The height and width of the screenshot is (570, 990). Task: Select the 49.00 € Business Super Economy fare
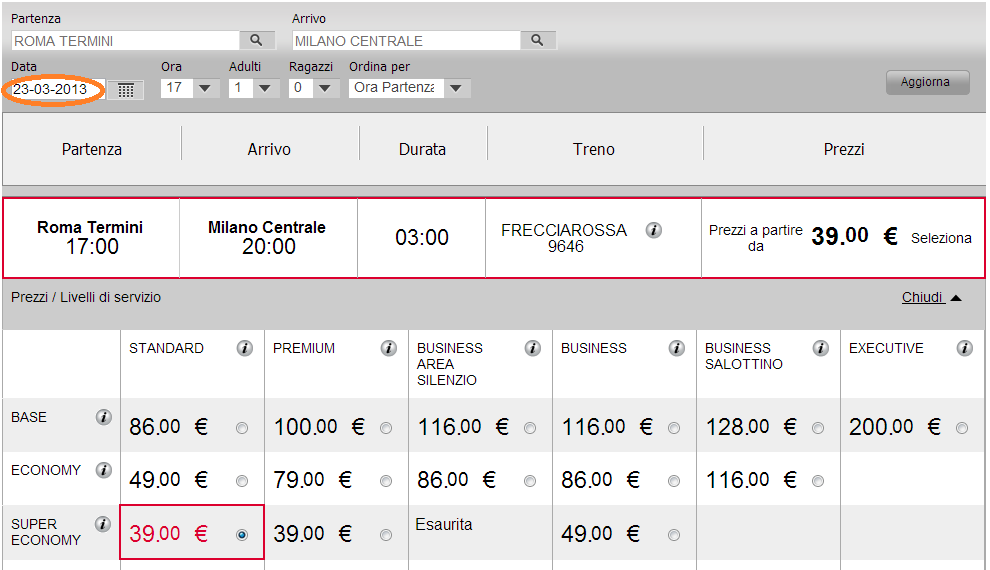click(674, 535)
